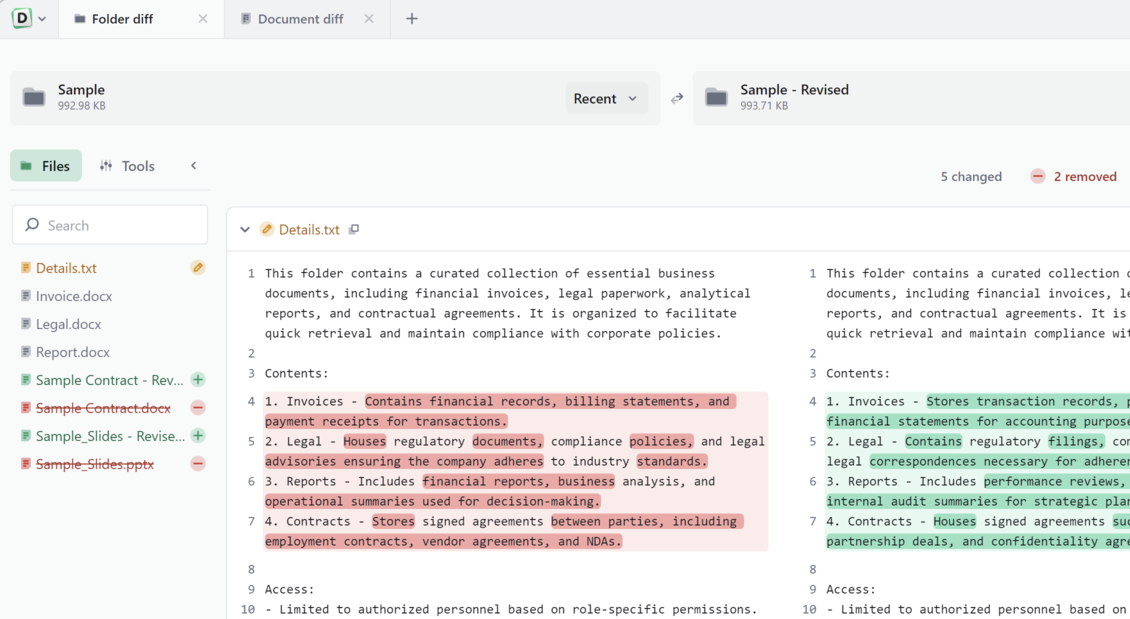The image size is (1130, 619).
Task: Open the app logo dropdown menu
Action: click(x=28, y=19)
